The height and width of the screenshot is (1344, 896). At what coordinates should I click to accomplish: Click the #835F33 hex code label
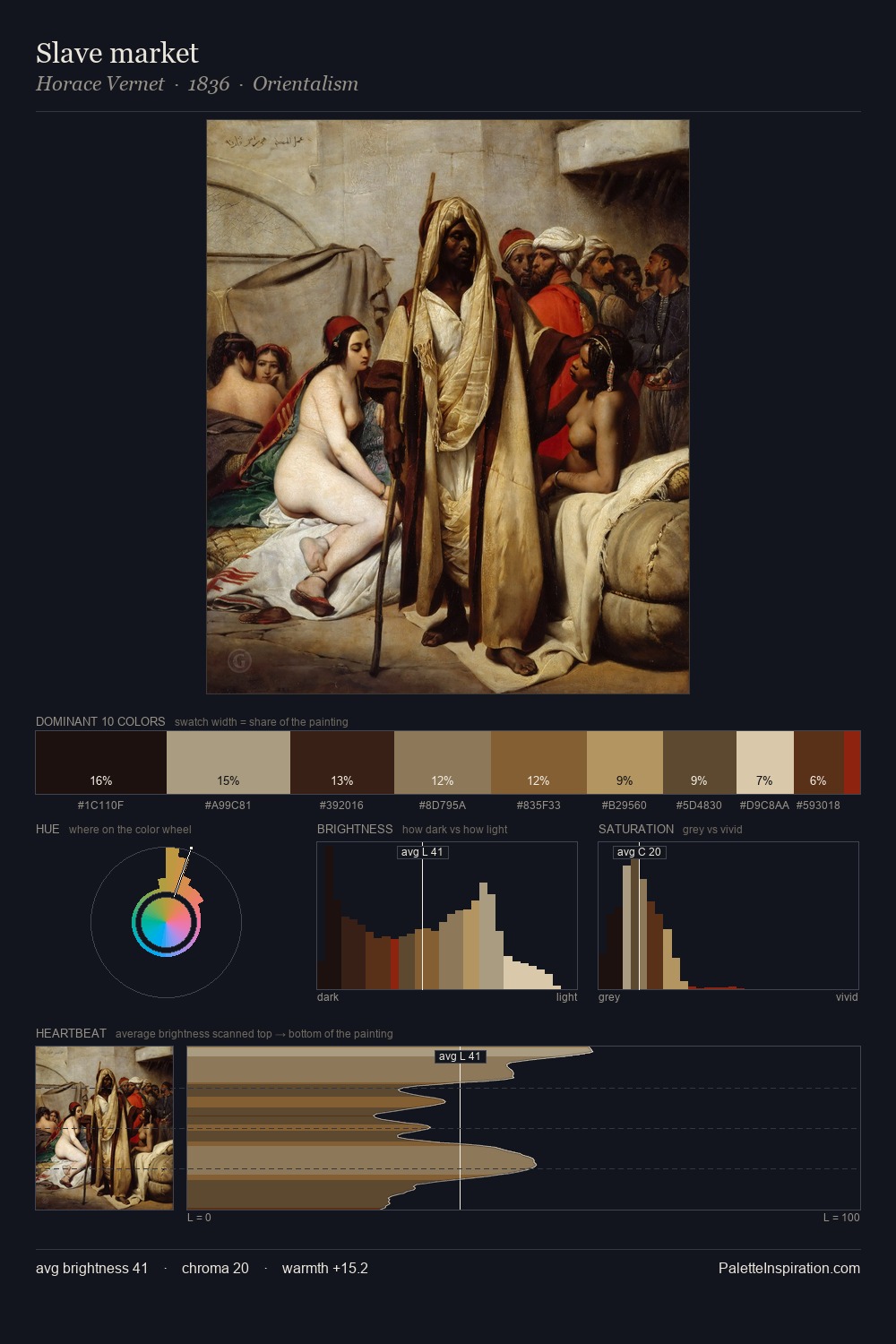click(x=538, y=805)
